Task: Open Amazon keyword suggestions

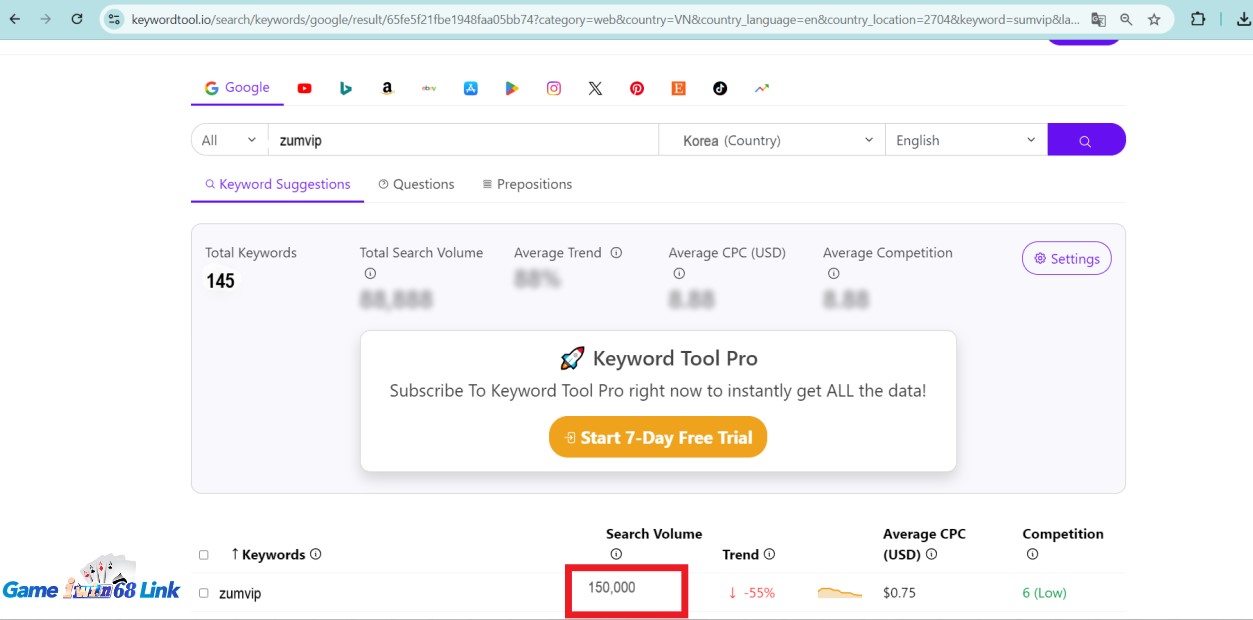Action: [387, 88]
